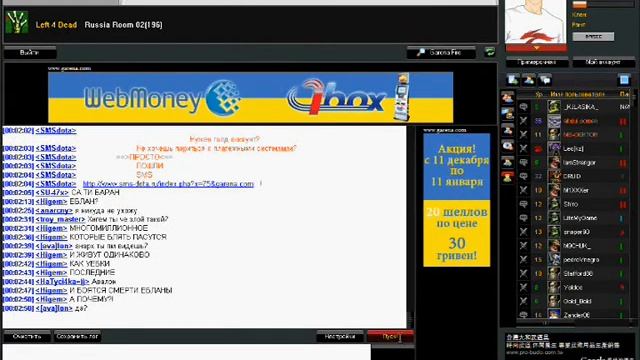The image size is (640, 360).
Task: Open the tab left of Мой аккаунт
Action: point(537,62)
